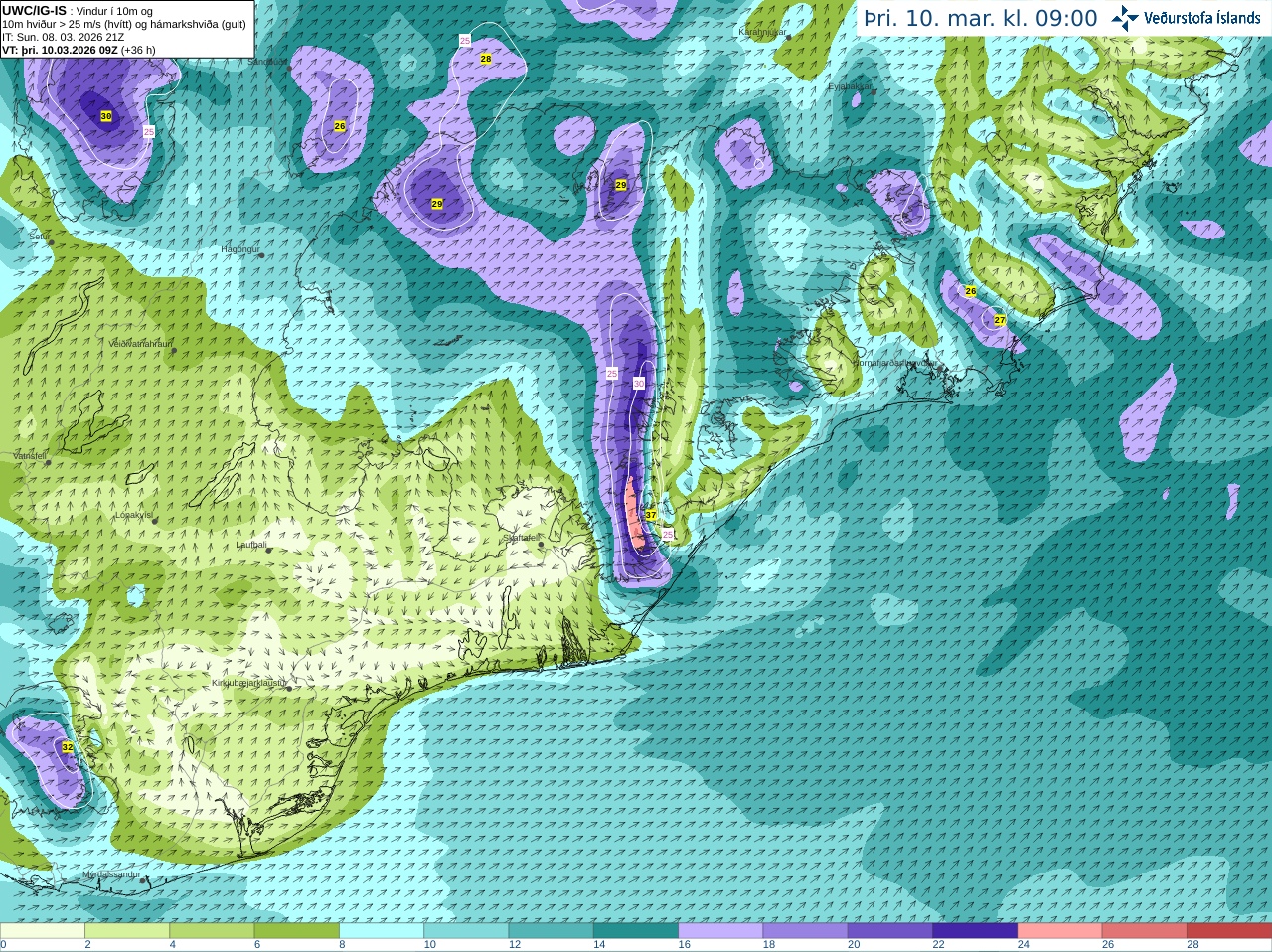
Task: Click the VT: þri. 10.03.2026 09Z line
Action: point(79,50)
